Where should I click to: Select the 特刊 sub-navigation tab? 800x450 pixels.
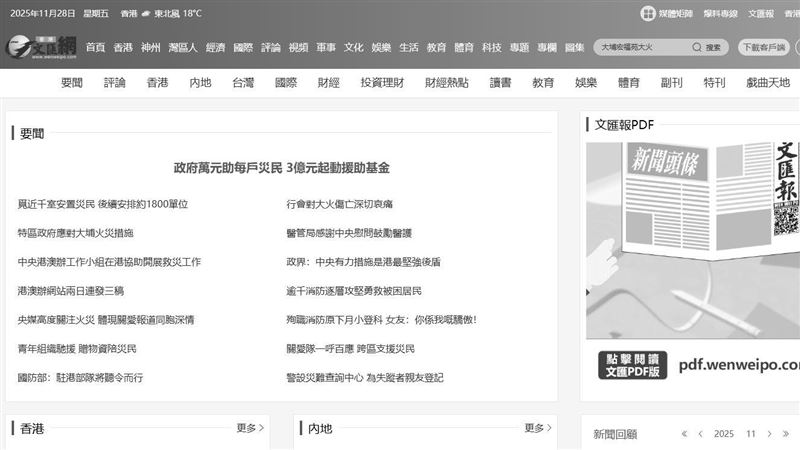pos(714,83)
